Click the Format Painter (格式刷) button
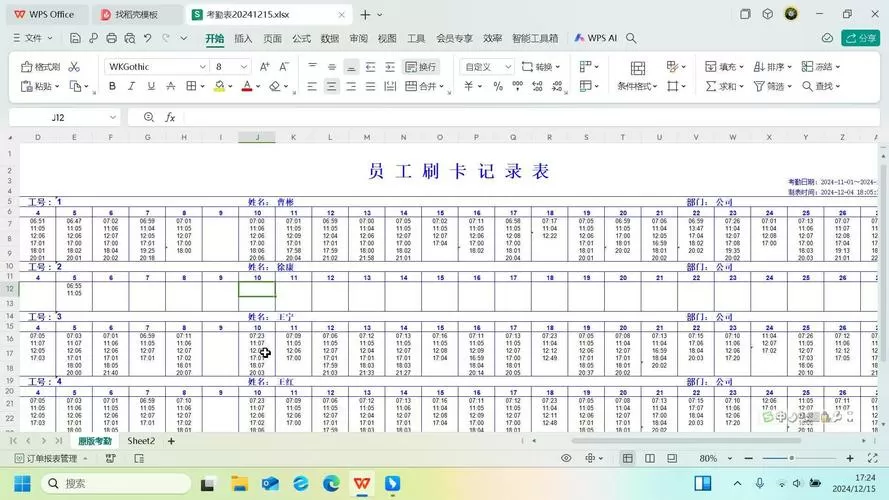Screen dimensions: 889x500 [40, 67]
